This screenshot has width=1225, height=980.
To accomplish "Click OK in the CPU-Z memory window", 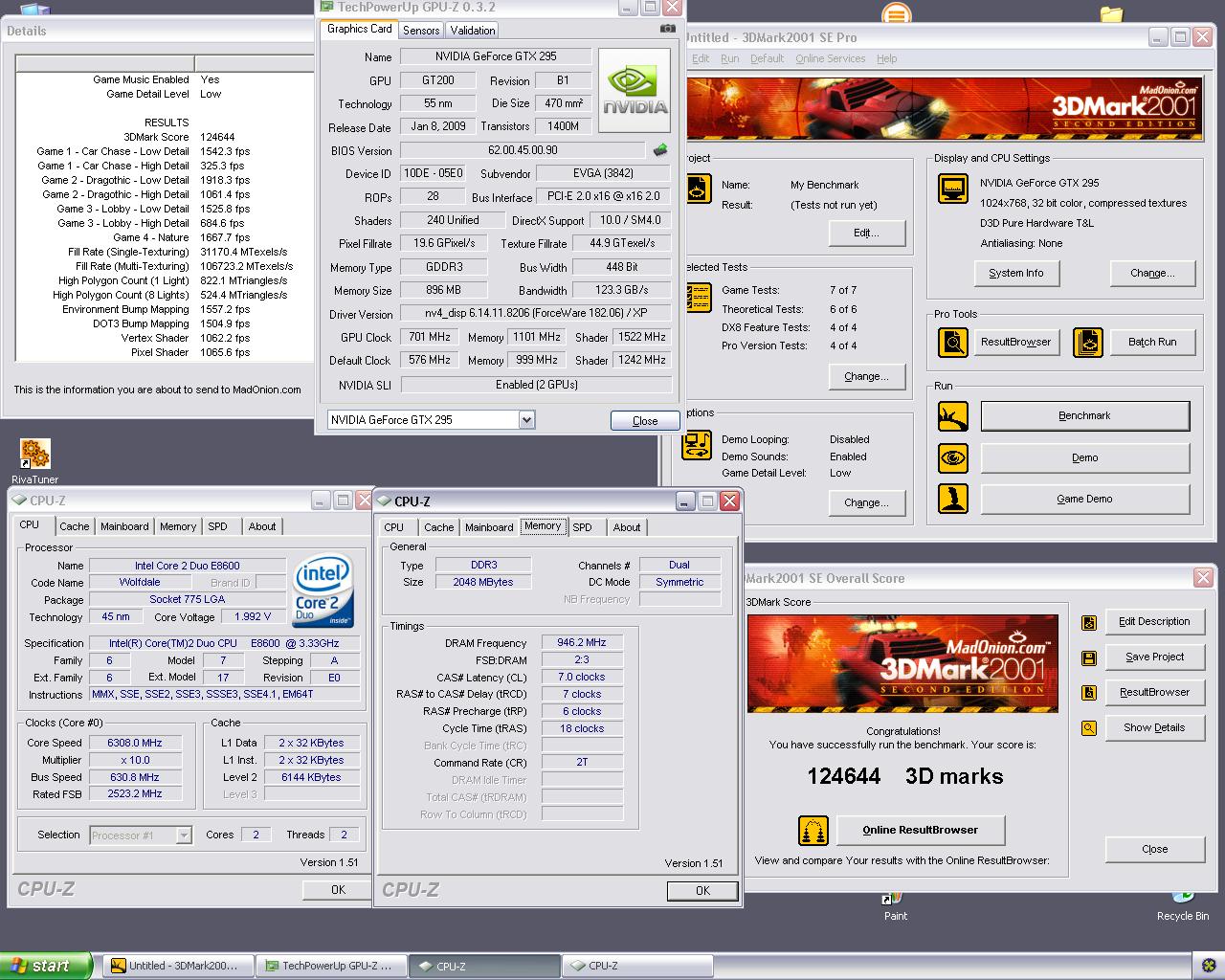I will coord(702,891).
